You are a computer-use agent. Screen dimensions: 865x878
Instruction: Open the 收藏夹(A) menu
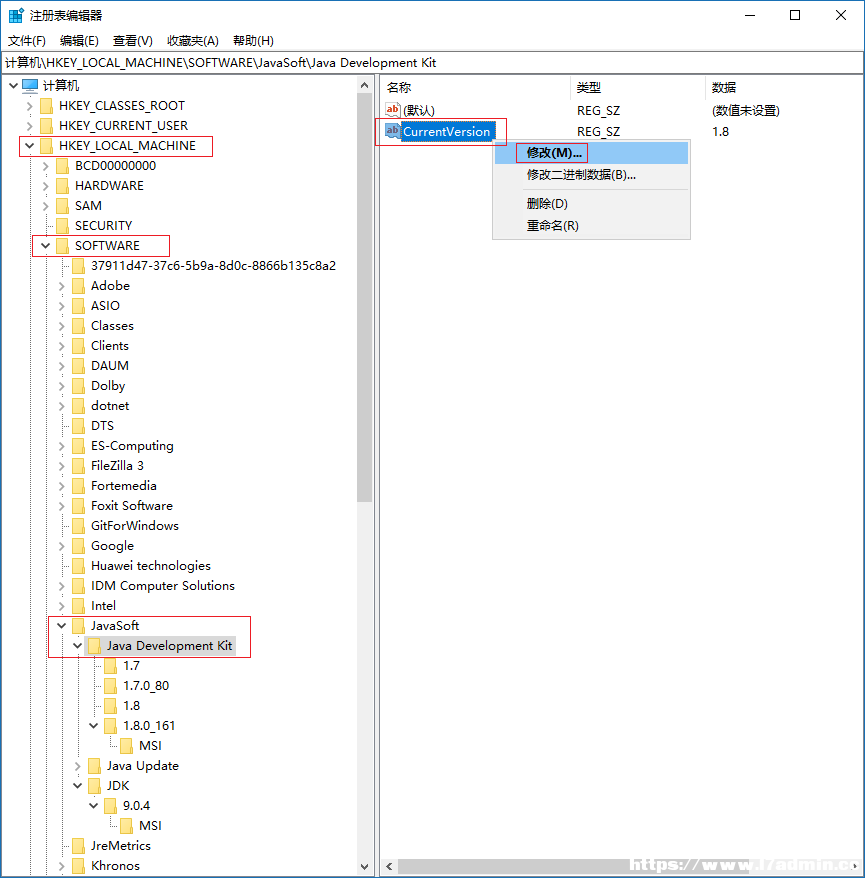tap(193, 41)
